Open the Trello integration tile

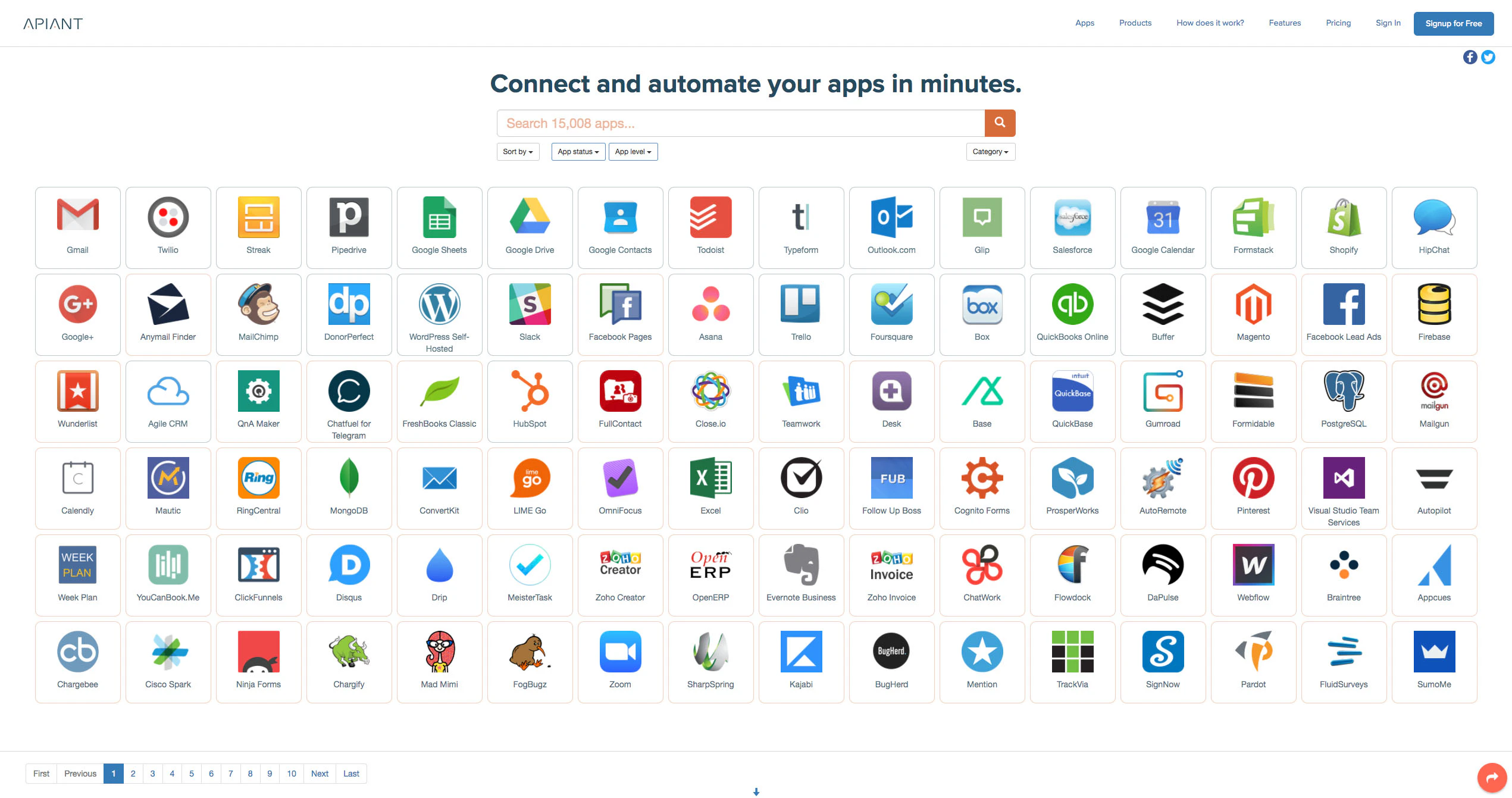[801, 314]
